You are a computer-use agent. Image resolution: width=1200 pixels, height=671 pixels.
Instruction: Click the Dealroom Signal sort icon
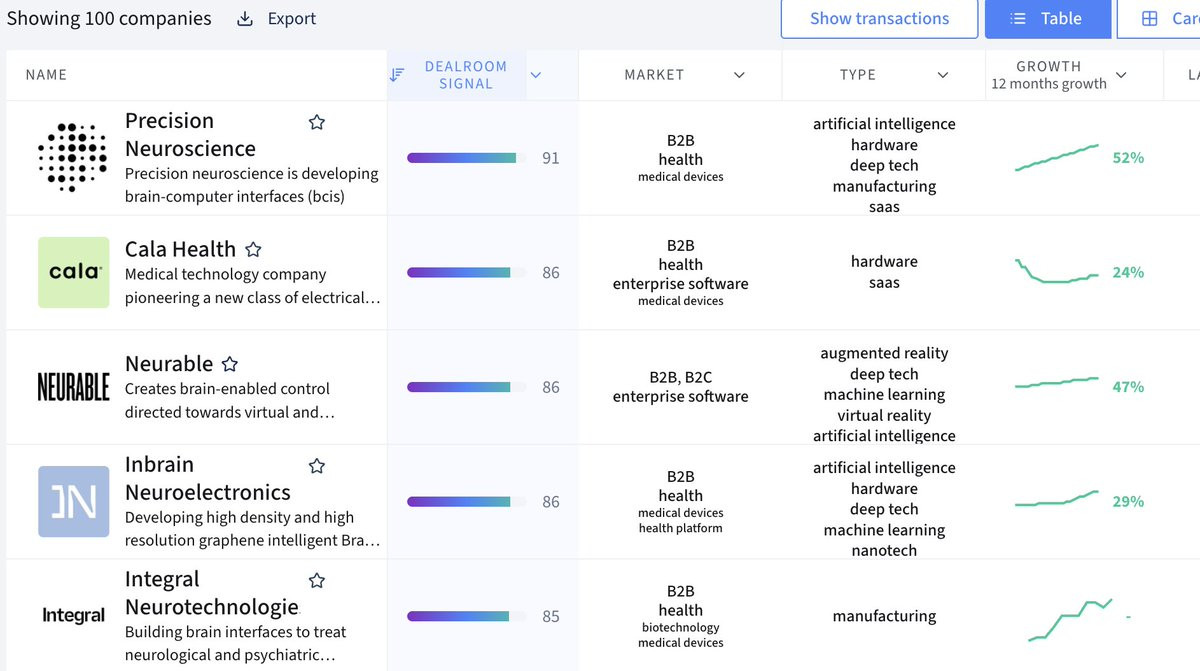[398, 75]
